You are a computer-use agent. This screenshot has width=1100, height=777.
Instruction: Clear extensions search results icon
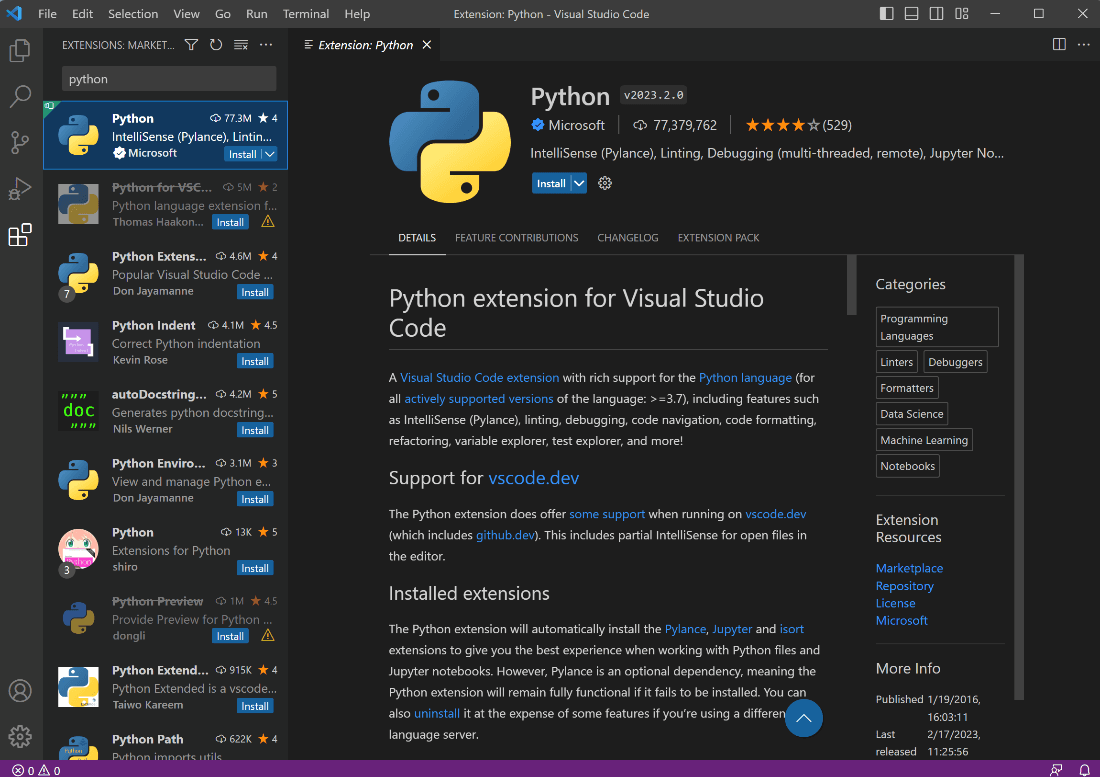241,45
